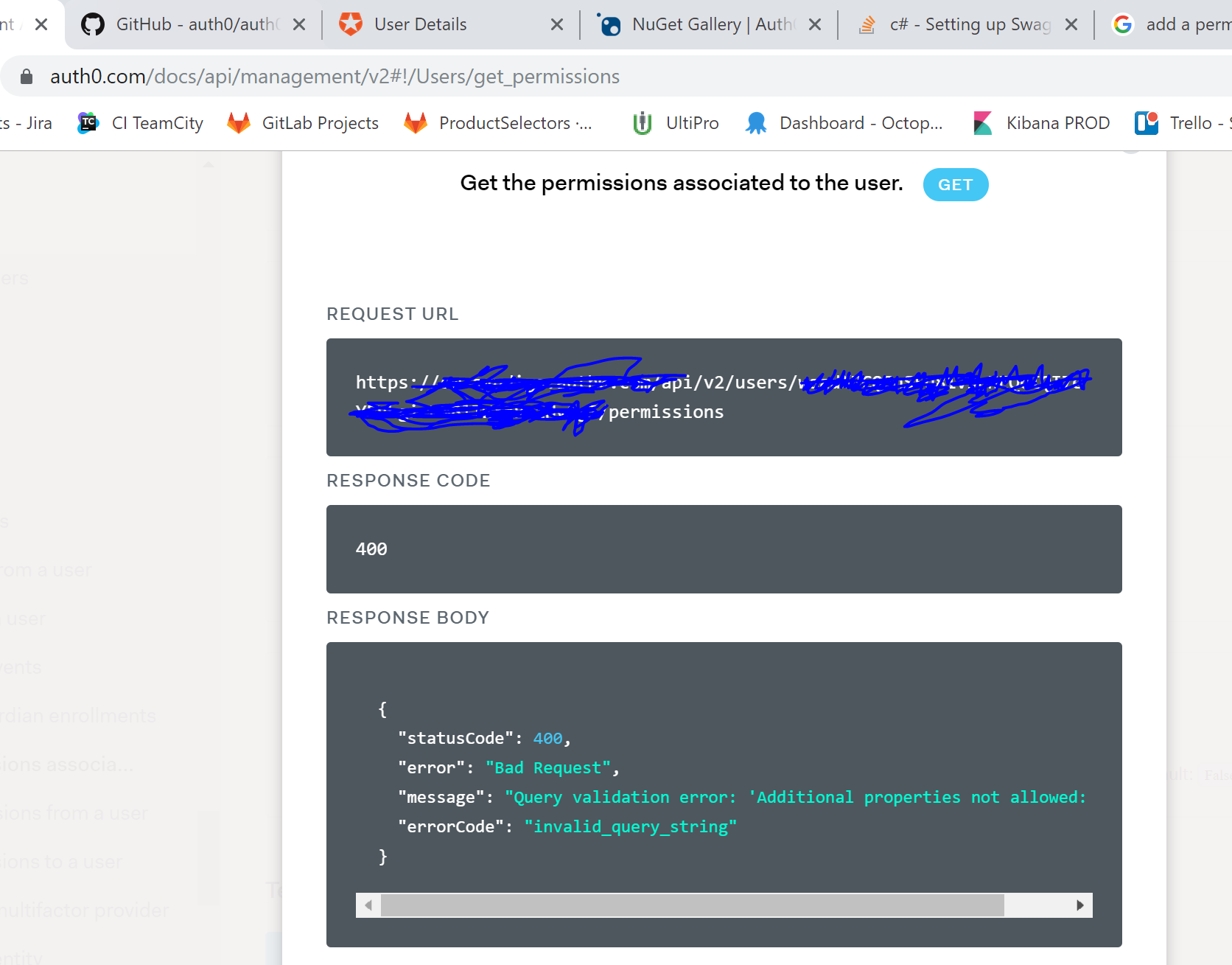Click the NuGet favicon on its tab
The width and height of the screenshot is (1232, 965).
point(609,24)
